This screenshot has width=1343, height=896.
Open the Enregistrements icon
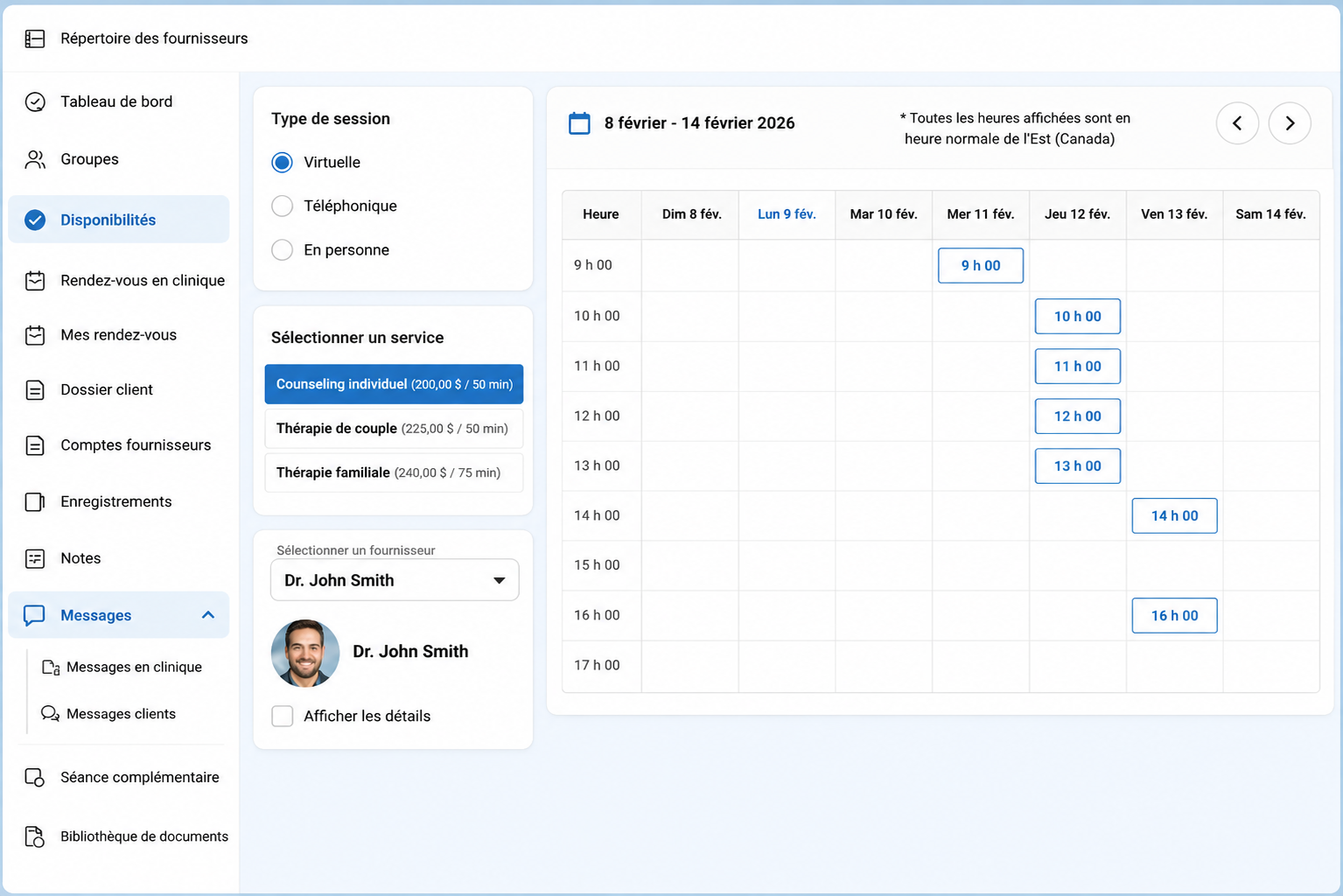(x=35, y=501)
